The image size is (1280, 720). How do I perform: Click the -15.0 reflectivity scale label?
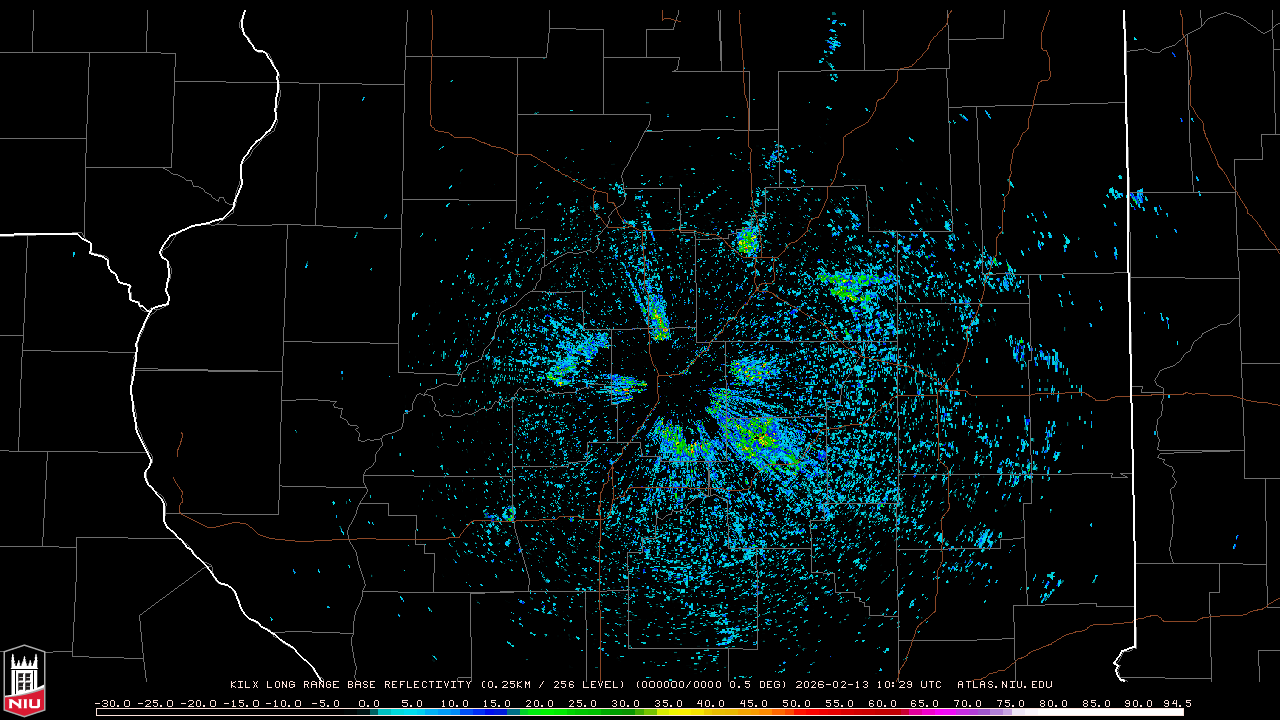[x=240, y=704]
